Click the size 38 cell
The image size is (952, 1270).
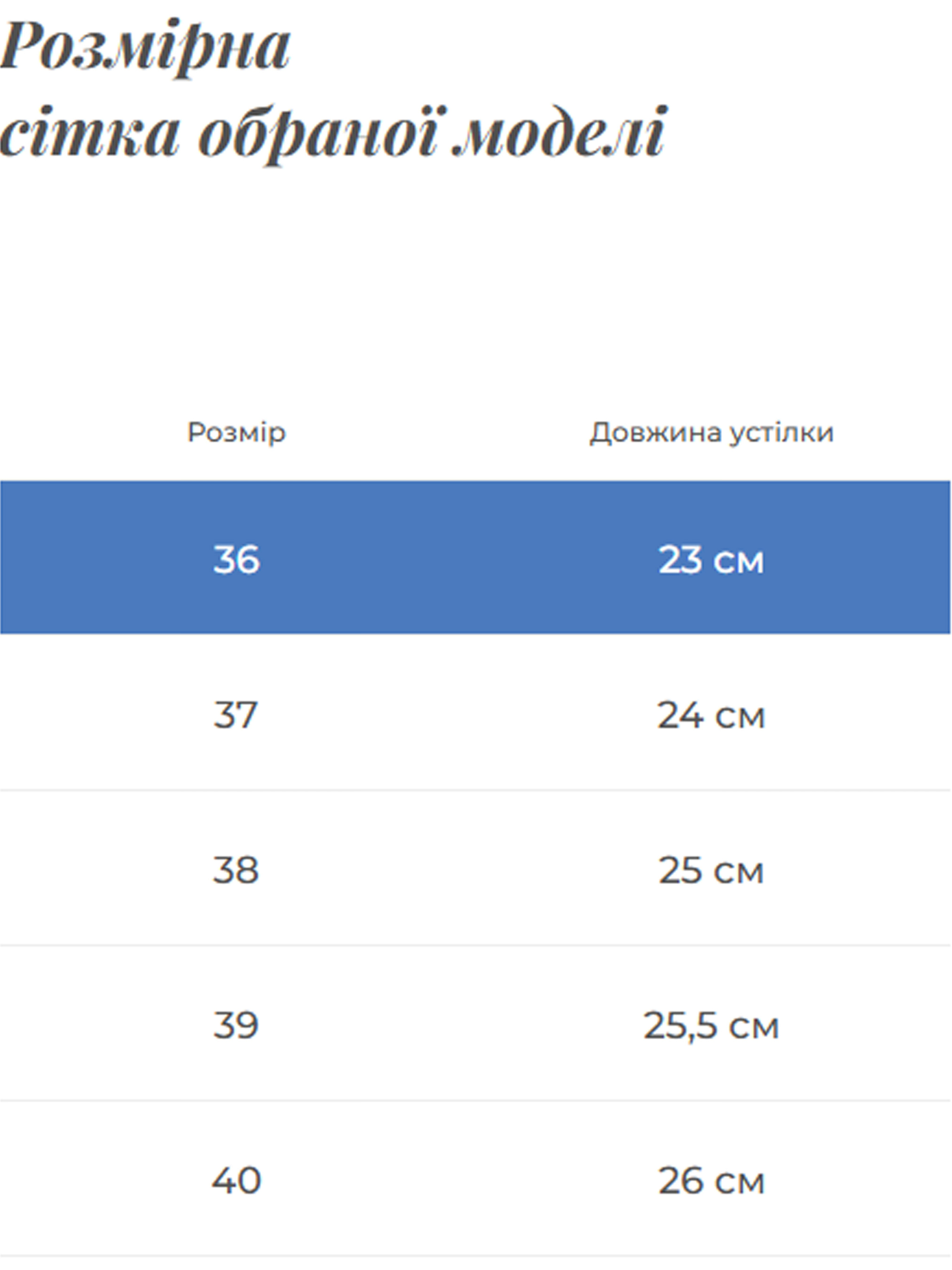coord(236,870)
